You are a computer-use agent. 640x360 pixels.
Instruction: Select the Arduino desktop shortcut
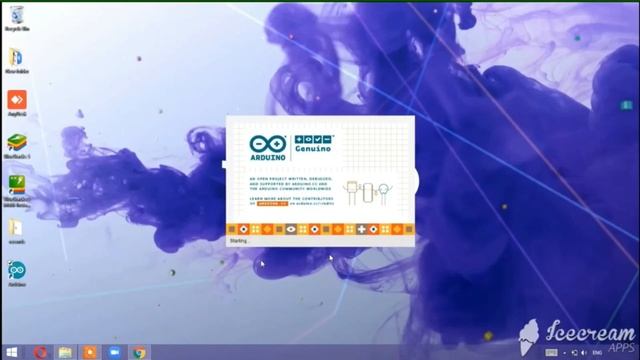click(x=17, y=274)
